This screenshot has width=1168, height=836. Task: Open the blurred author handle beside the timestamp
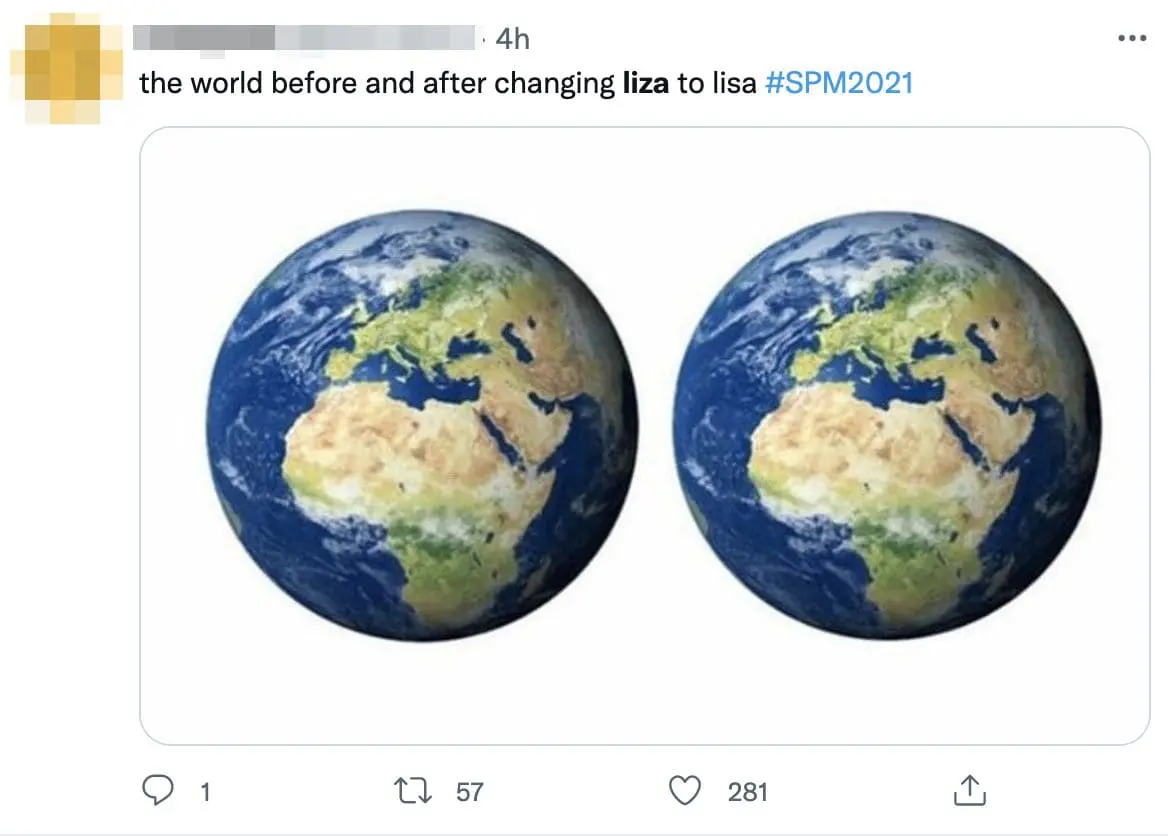coord(378,38)
